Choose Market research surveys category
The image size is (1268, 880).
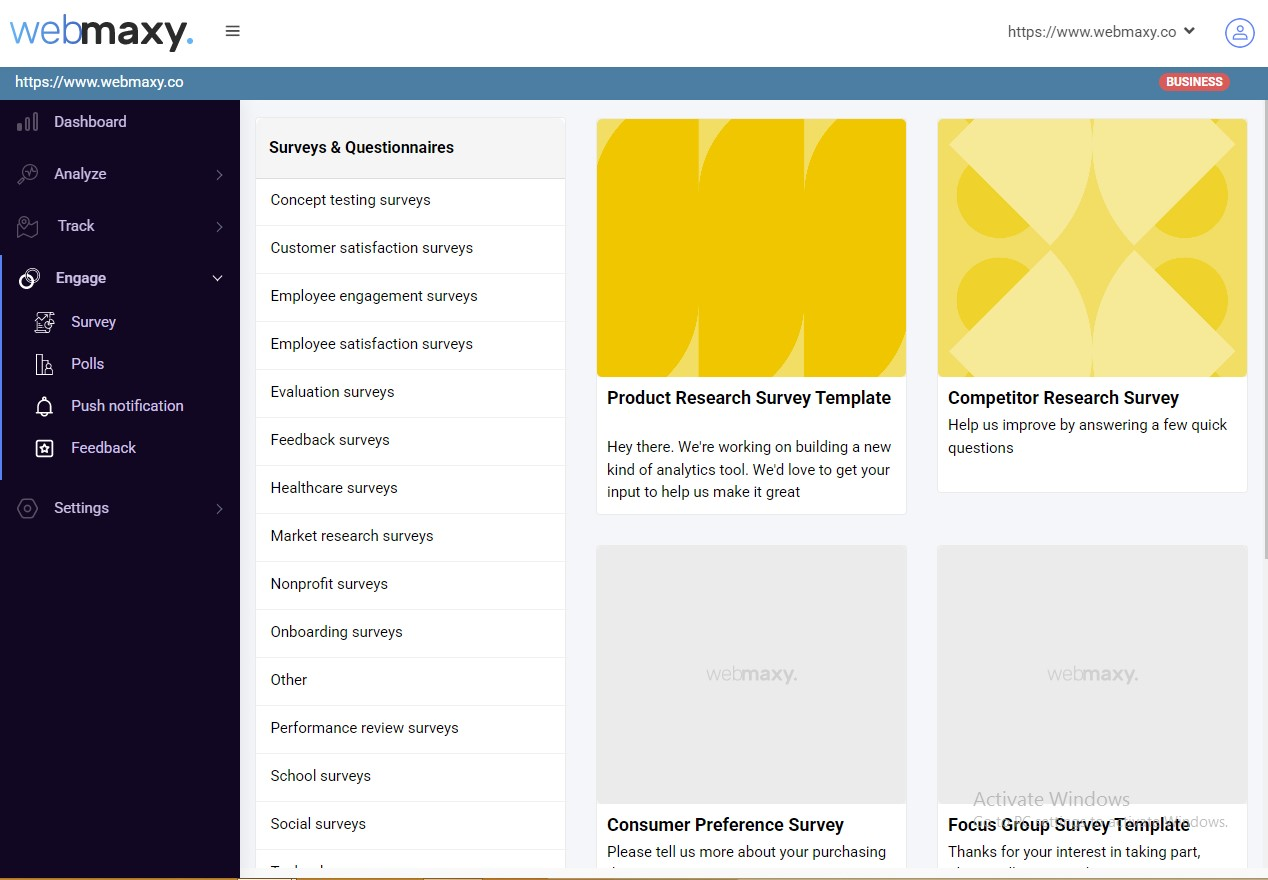[410, 537]
